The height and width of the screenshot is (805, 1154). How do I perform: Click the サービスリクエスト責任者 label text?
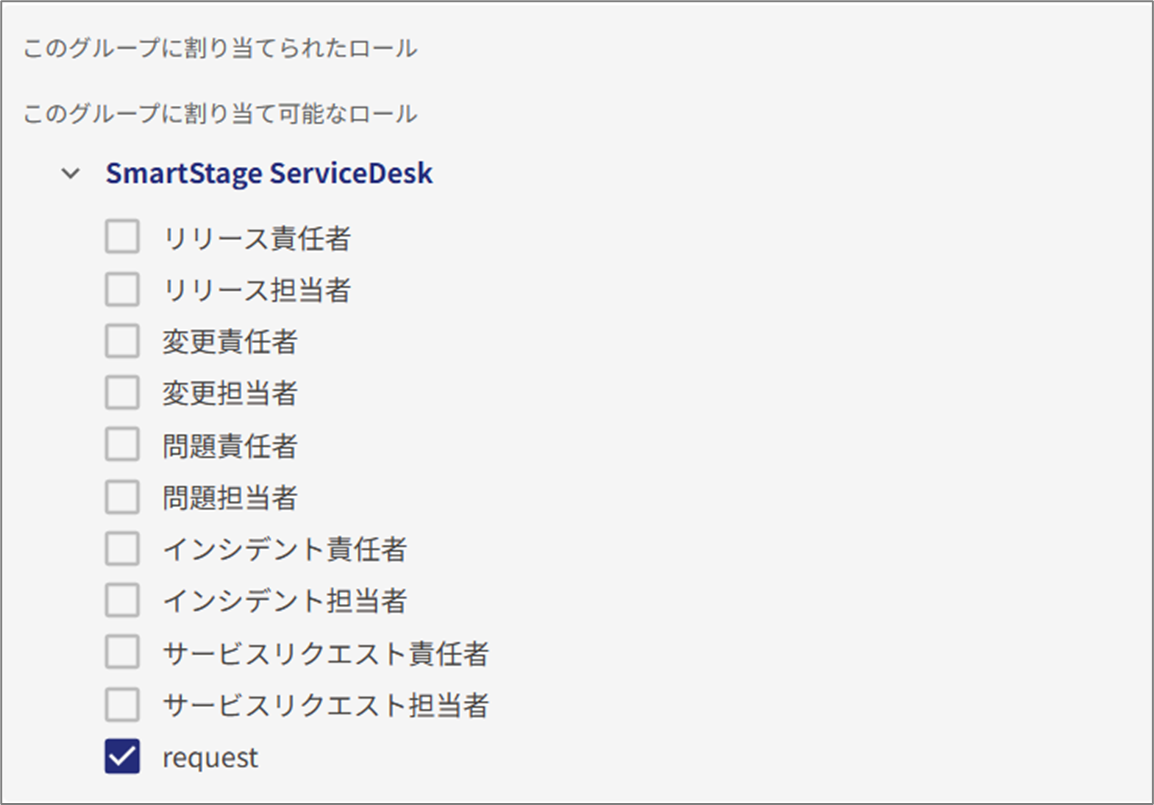326,654
